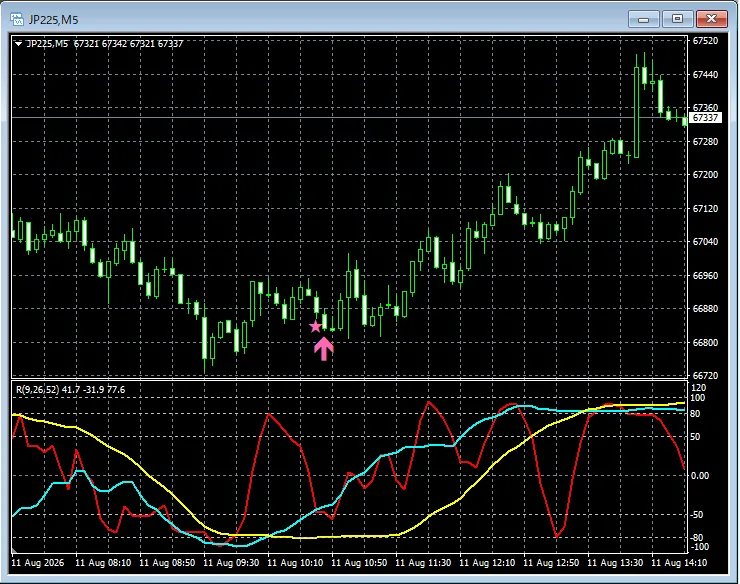The image size is (740, 584).
Task: Click the chart shift marker at bottom-left of indicator
Action: pos(15,550)
